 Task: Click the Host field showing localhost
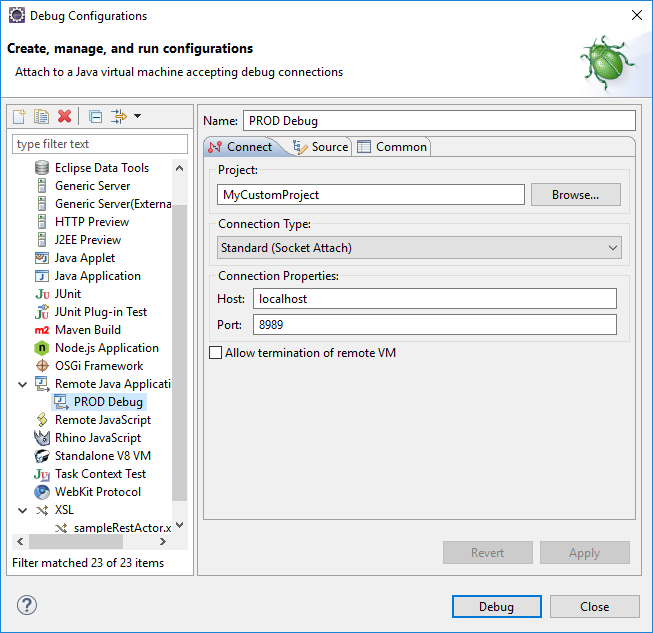pos(435,299)
